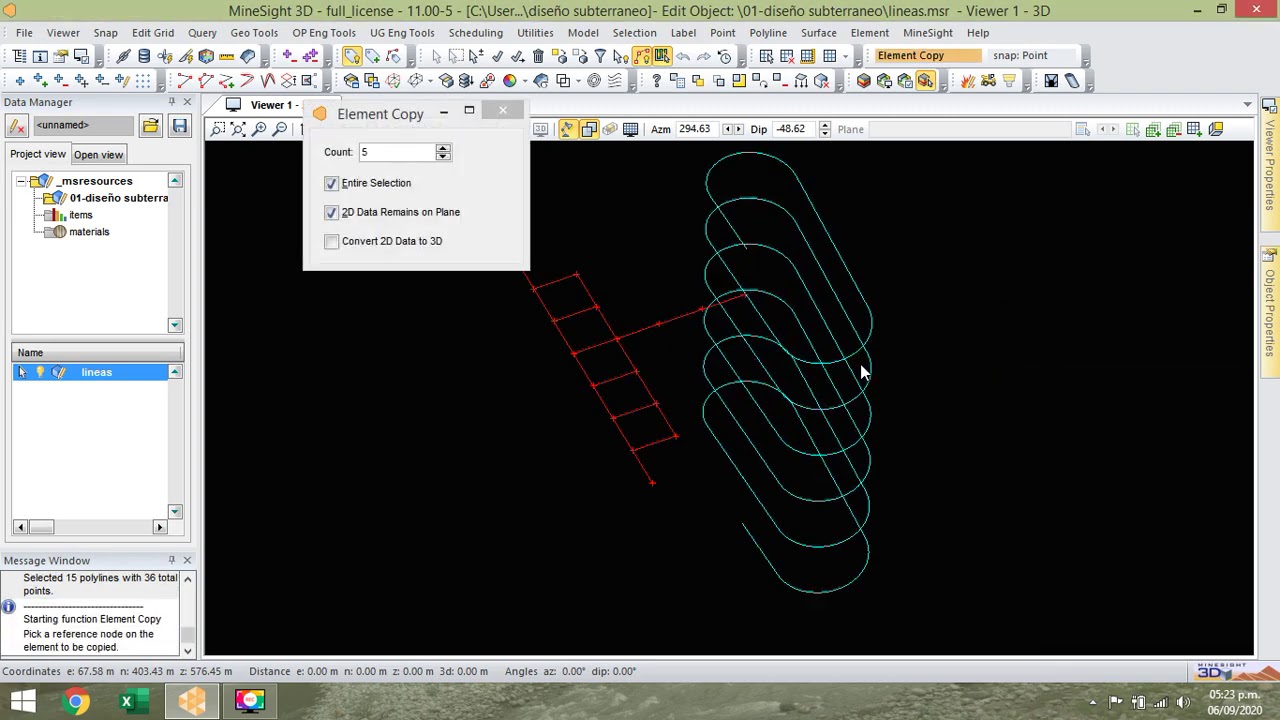
Task: Collapse the _msresources tree node
Action: [x=21, y=181]
